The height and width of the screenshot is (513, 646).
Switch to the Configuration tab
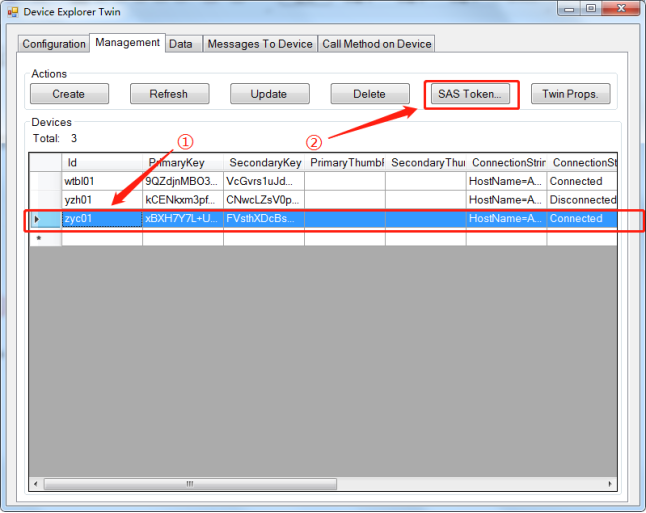(x=54, y=44)
